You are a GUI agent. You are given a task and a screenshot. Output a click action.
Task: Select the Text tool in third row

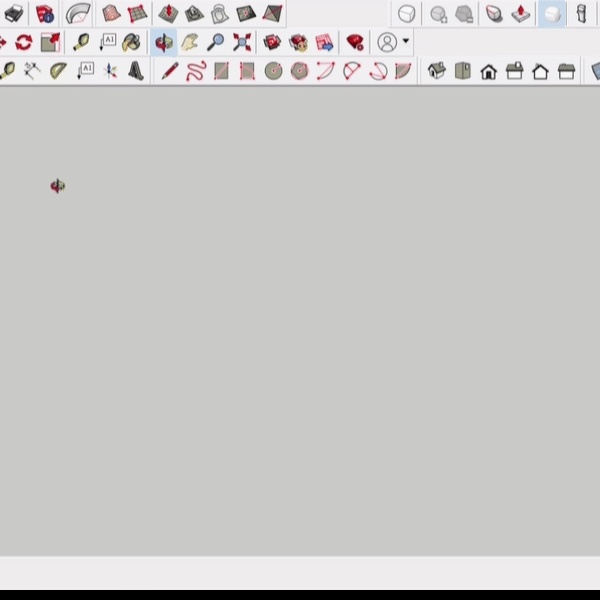85,71
